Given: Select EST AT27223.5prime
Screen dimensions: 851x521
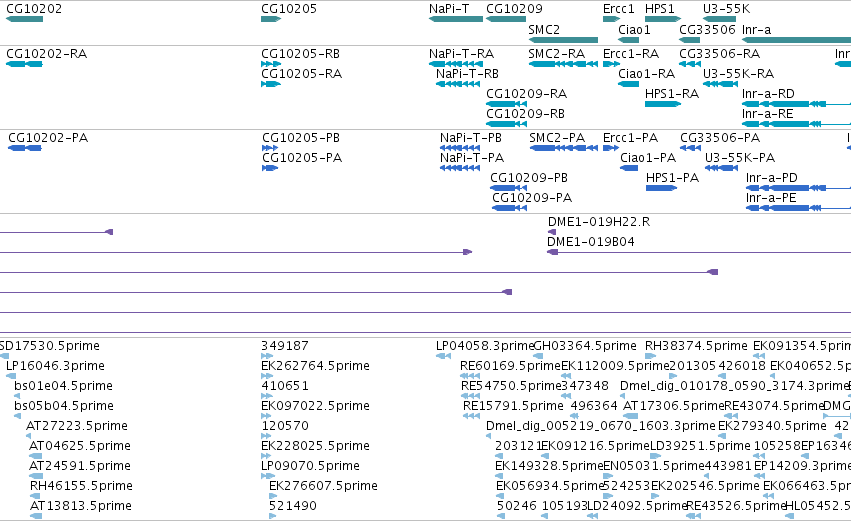Looking at the screenshot, I should click(x=77, y=426).
